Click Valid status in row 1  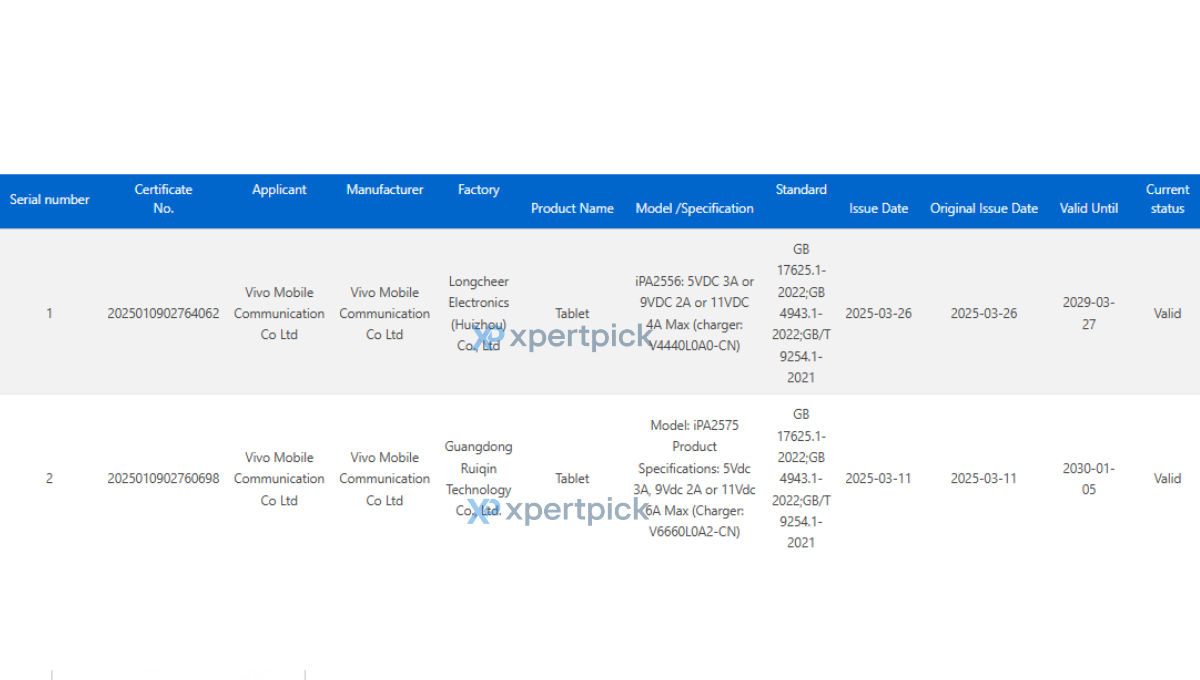coord(1167,313)
